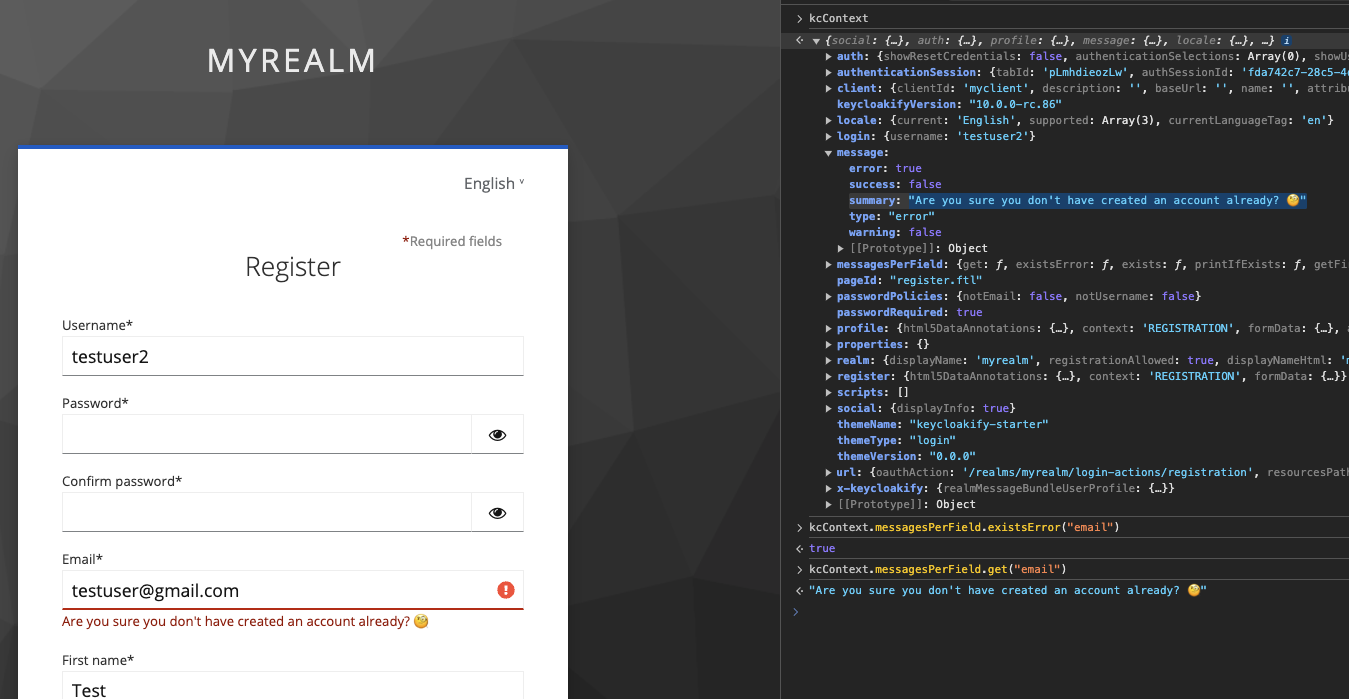Collapse the message object in console
This screenshot has height=699, width=1349.
828,153
